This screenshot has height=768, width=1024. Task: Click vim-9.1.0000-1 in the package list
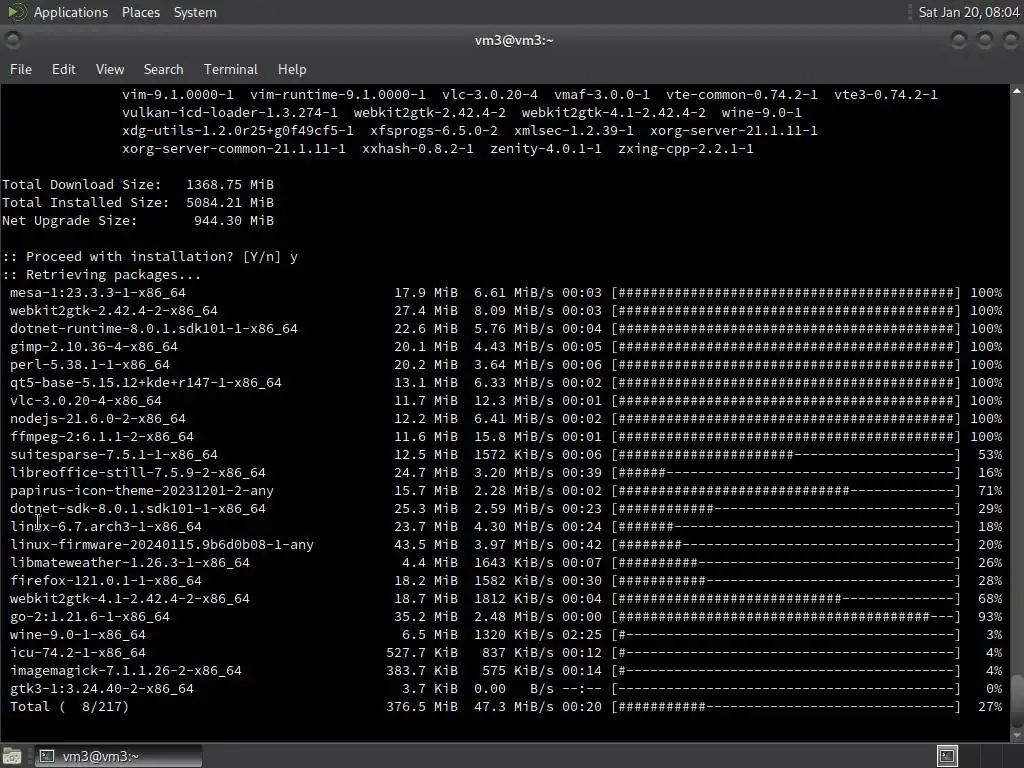click(x=178, y=95)
